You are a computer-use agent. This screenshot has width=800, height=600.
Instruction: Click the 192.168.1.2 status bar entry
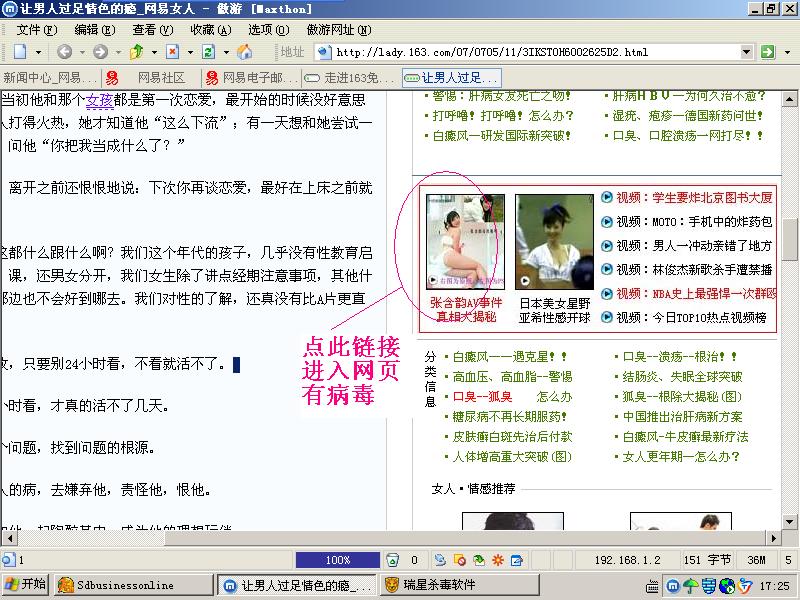pyautogui.click(x=628, y=560)
